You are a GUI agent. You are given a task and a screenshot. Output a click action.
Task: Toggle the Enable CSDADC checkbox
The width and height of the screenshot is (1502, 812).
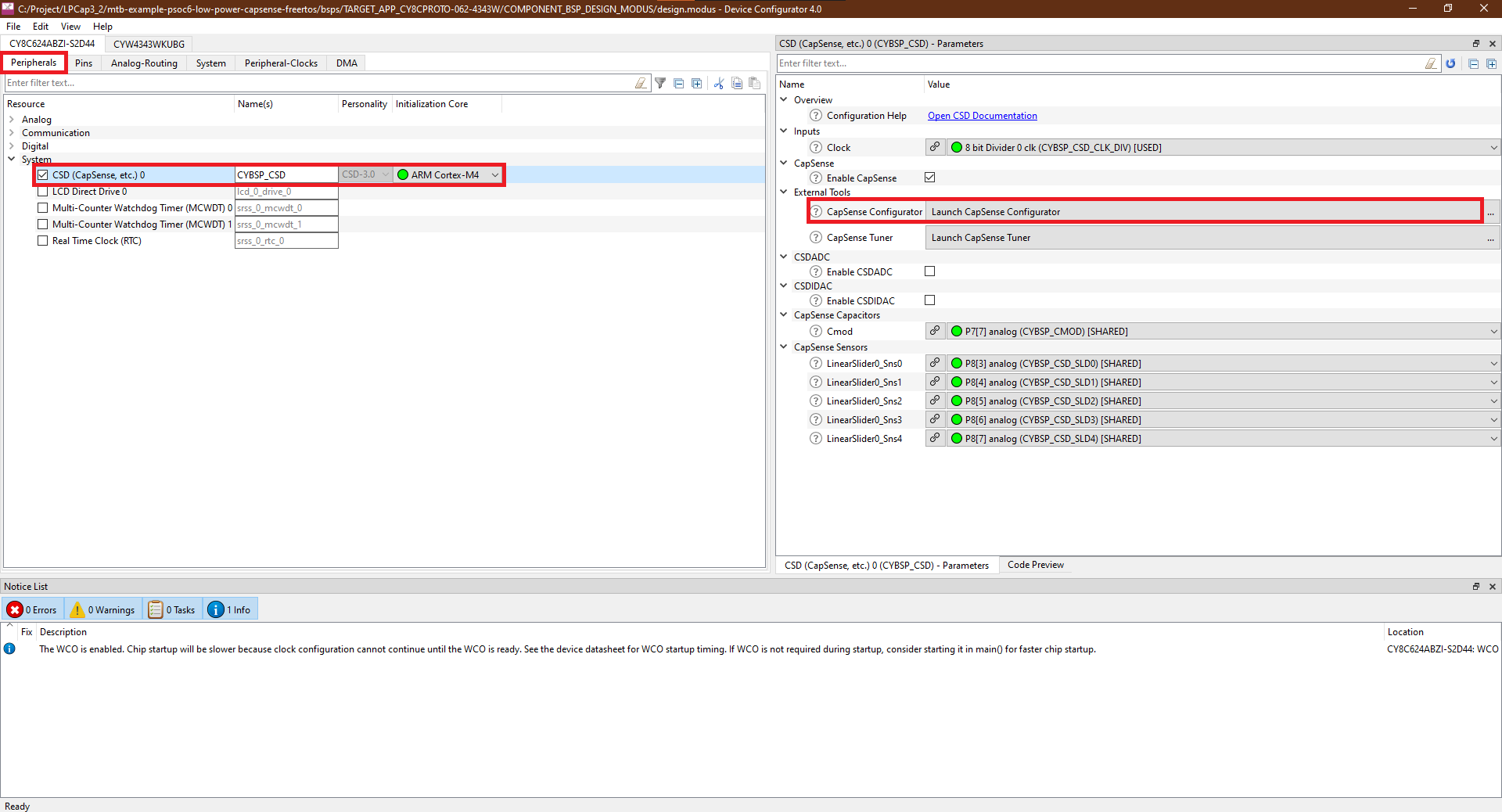coord(930,271)
